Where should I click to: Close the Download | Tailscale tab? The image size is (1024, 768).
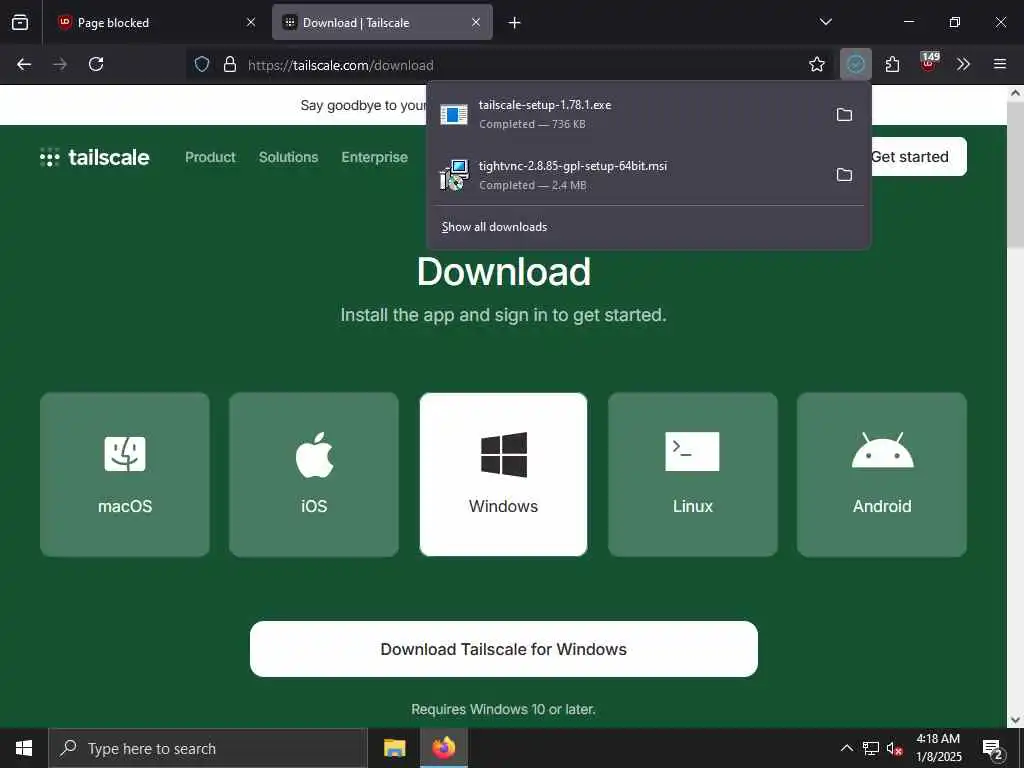click(476, 22)
